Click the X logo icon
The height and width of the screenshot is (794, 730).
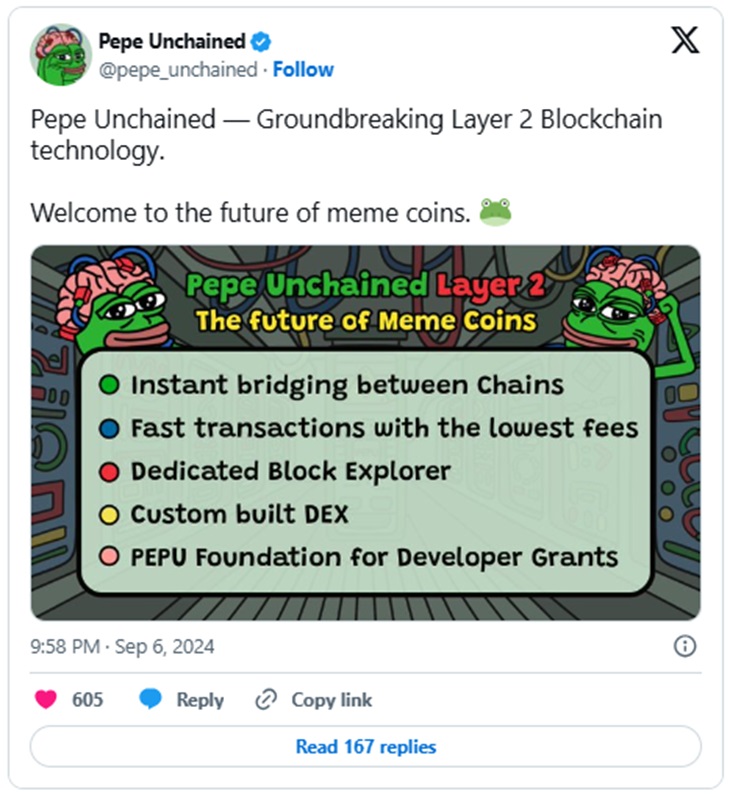(x=685, y=41)
